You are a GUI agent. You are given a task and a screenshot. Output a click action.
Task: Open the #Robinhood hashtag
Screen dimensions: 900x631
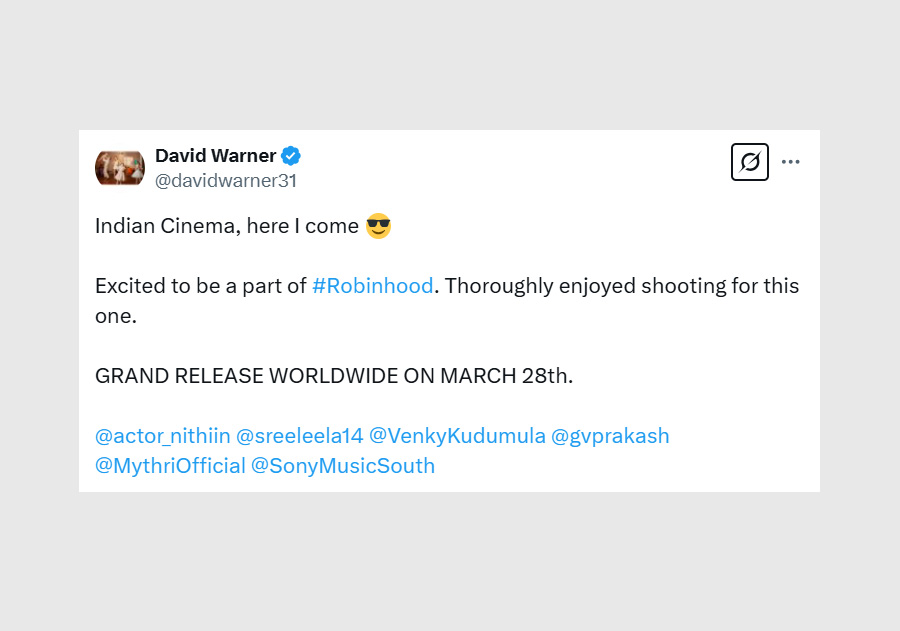tap(372, 286)
